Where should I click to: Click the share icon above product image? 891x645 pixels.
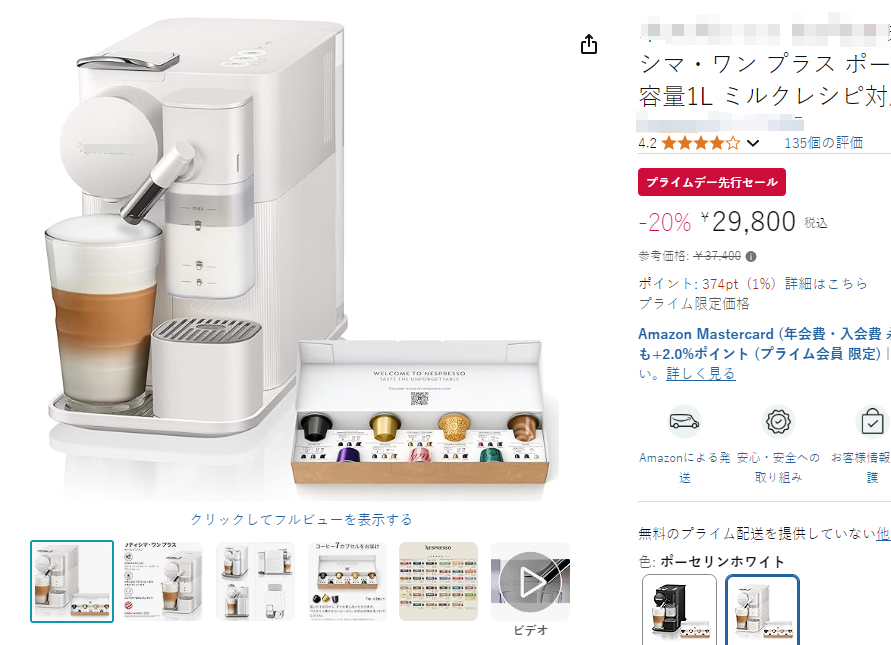point(589,44)
